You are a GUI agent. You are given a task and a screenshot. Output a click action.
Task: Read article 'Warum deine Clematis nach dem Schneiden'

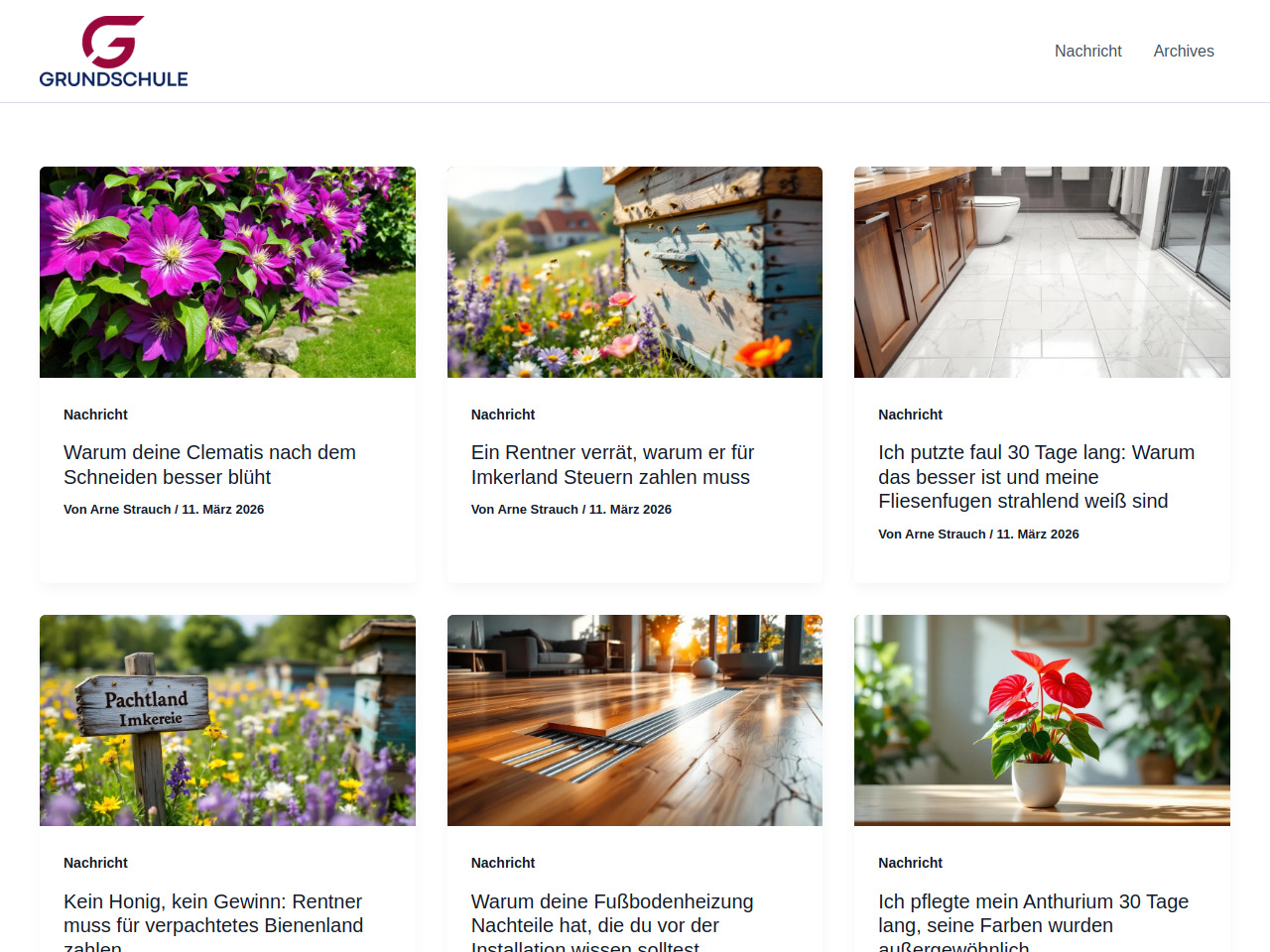point(209,464)
